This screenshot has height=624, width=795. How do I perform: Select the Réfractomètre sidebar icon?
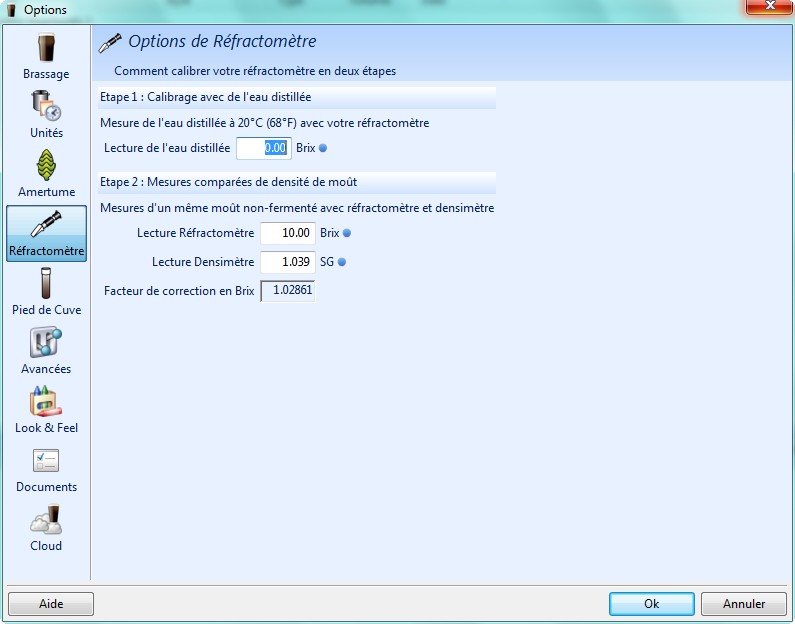point(46,225)
